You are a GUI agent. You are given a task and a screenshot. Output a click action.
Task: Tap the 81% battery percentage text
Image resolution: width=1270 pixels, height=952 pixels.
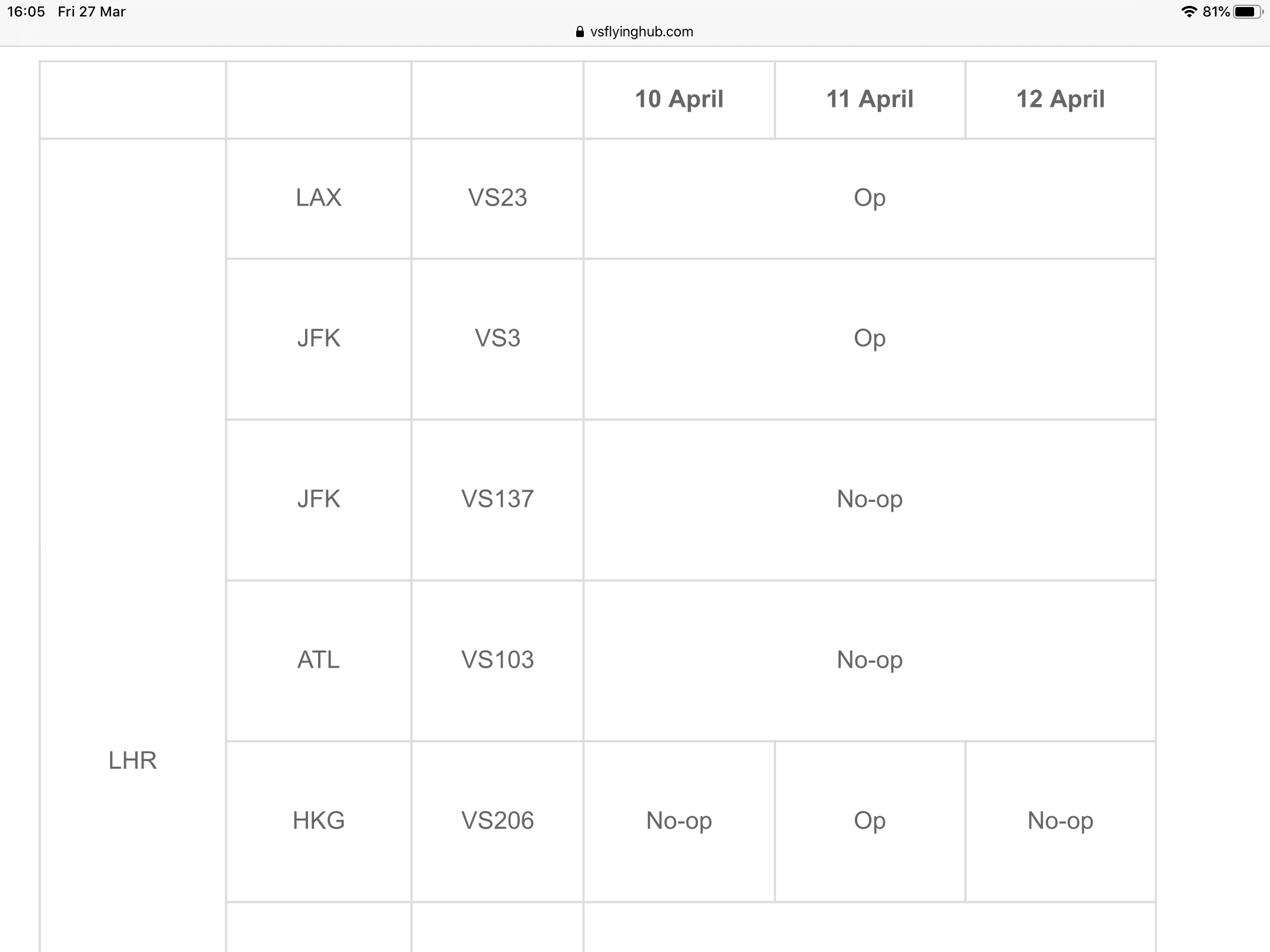pyautogui.click(x=1216, y=12)
